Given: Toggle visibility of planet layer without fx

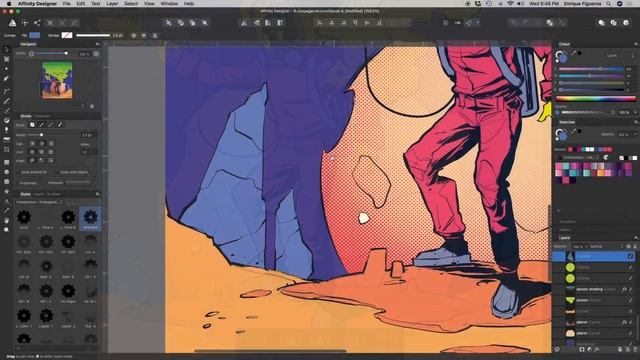Looking at the screenshot, I should tap(631, 333).
